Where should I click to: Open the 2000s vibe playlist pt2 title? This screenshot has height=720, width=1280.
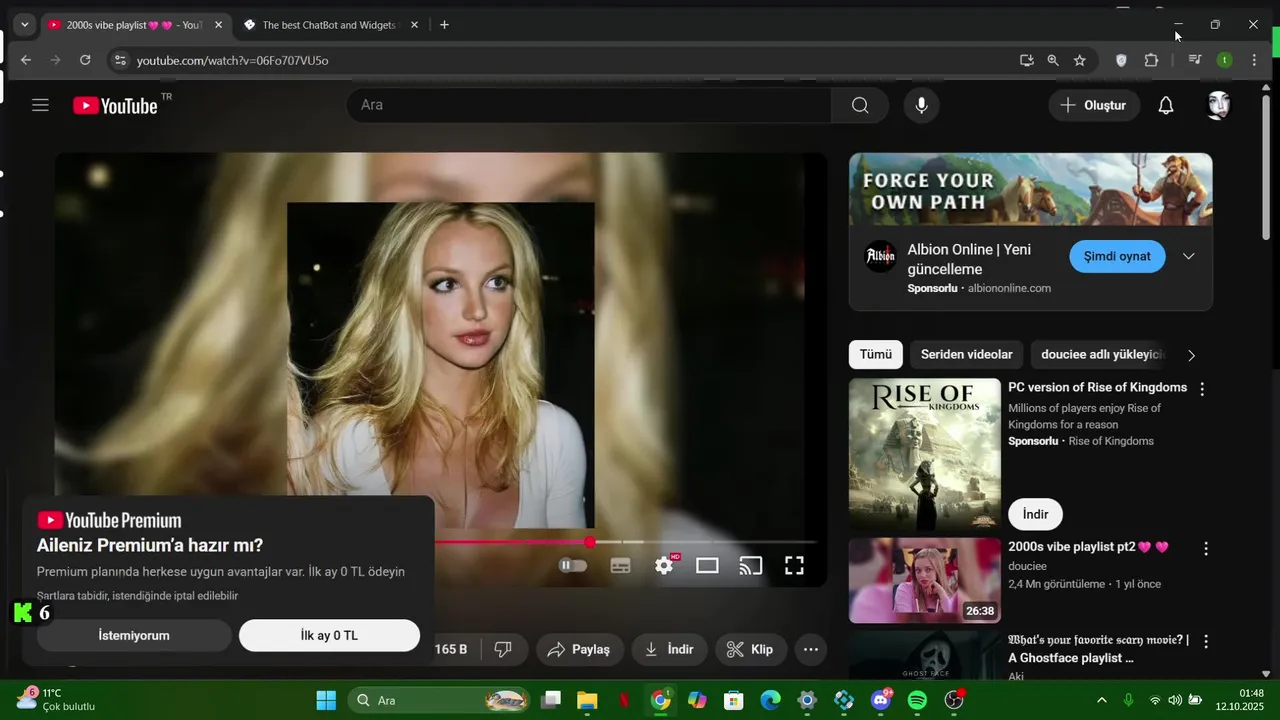[x=1088, y=547]
